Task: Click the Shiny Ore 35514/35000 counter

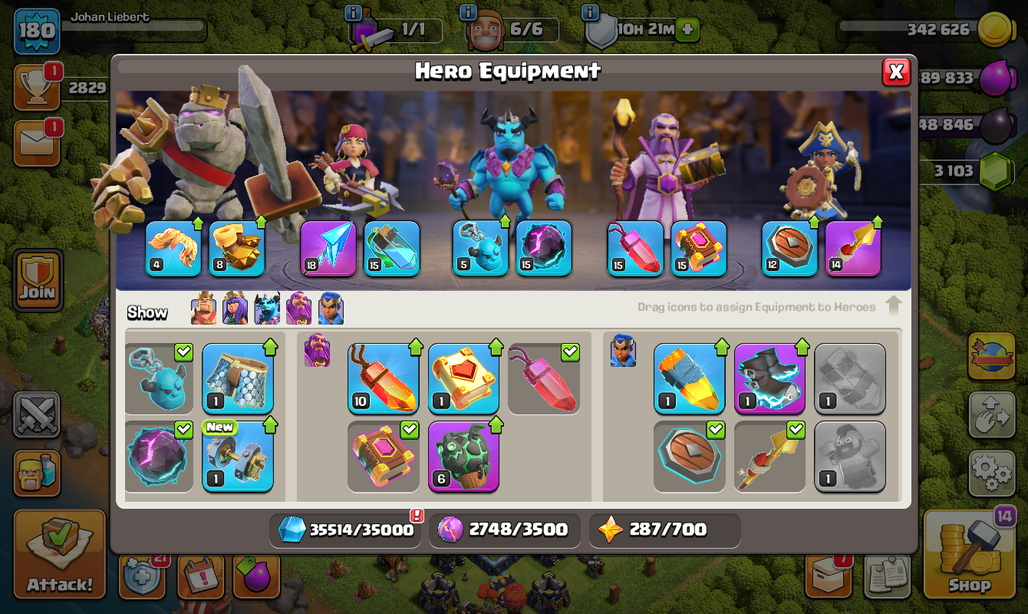Action: click(x=346, y=529)
